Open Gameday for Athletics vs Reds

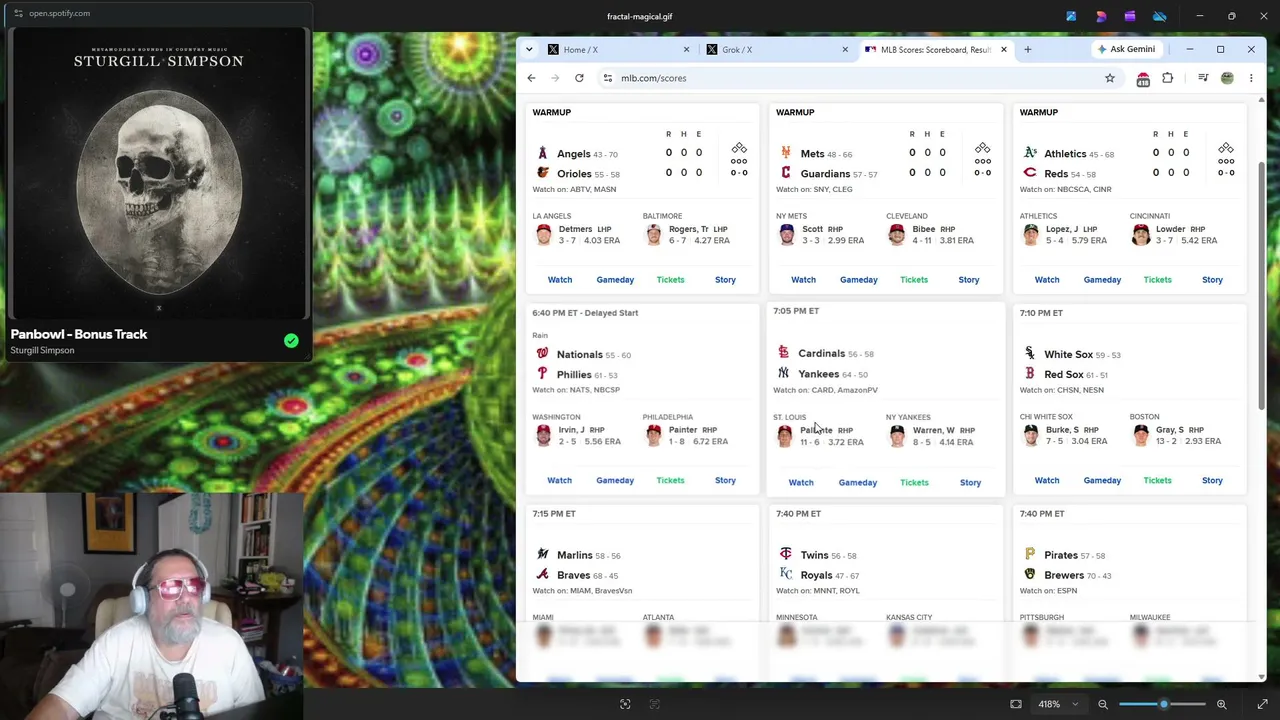point(1102,280)
